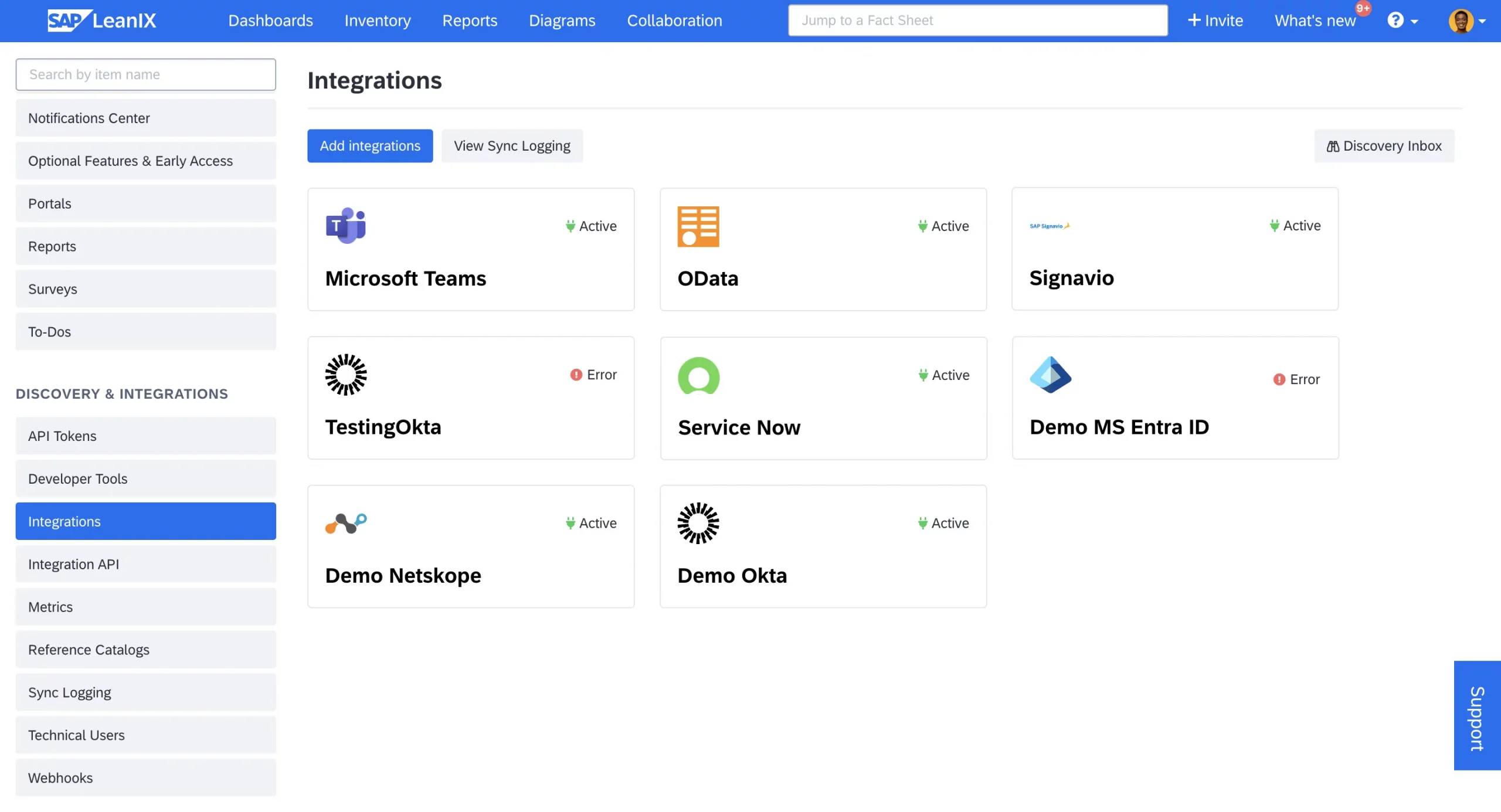Click the Add integrations button

point(370,146)
